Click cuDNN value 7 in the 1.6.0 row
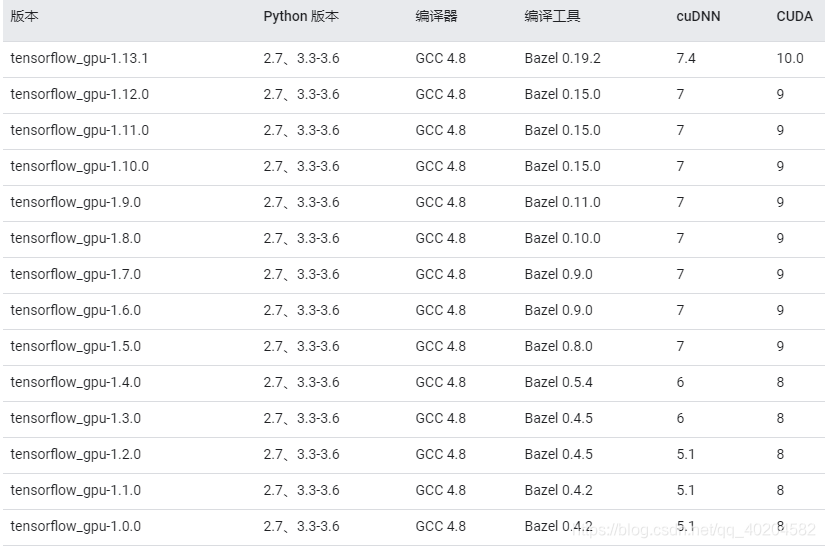 coord(680,310)
